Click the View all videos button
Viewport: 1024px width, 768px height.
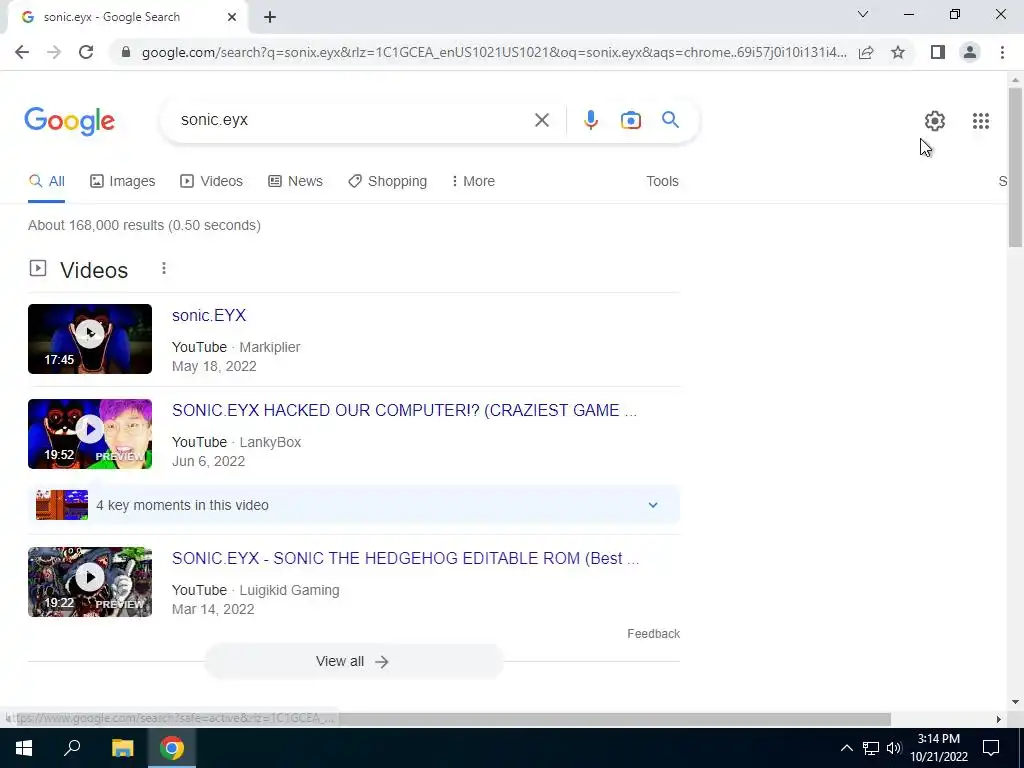tap(353, 662)
